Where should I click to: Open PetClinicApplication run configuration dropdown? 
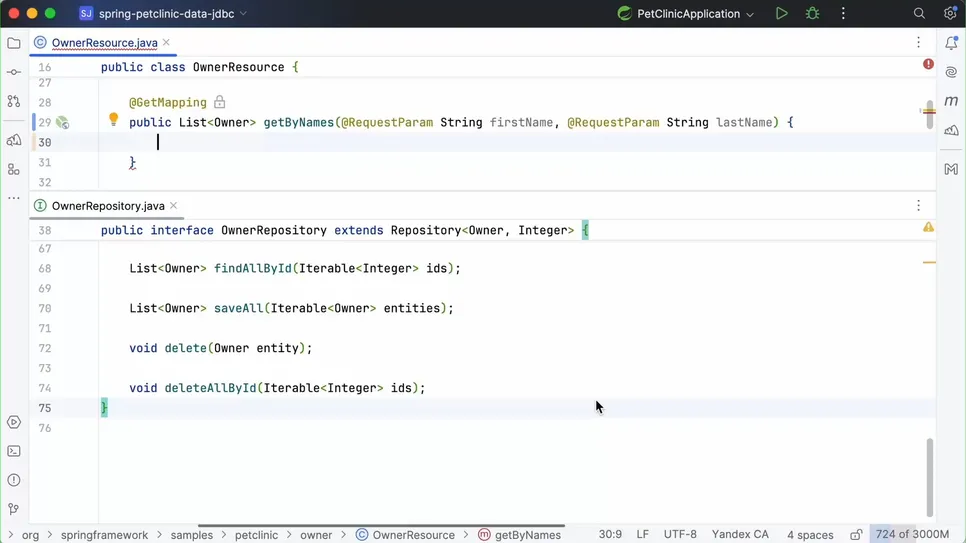[x=686, y=14]
